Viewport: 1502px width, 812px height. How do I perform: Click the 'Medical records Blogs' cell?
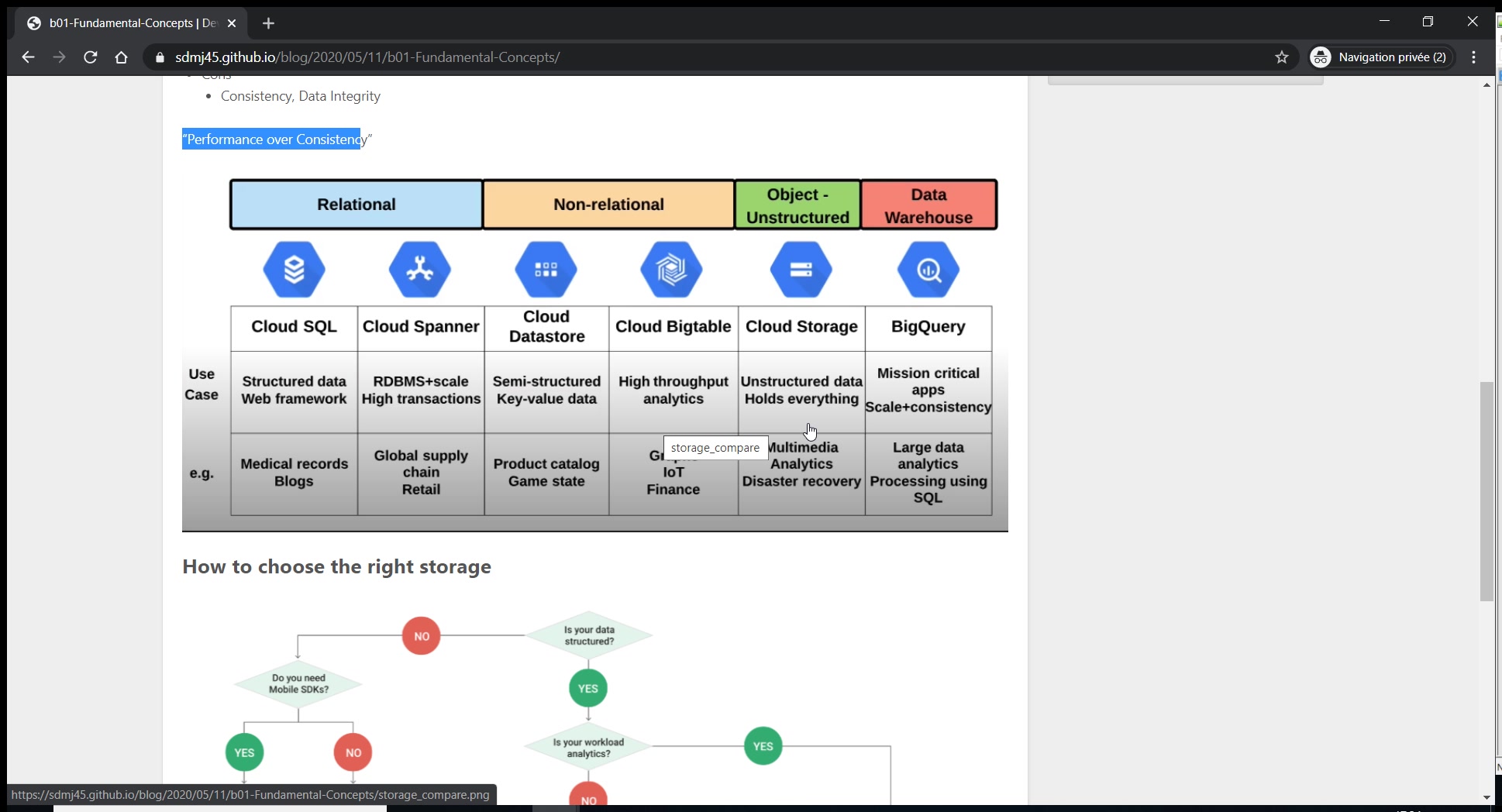click(295, 473)
